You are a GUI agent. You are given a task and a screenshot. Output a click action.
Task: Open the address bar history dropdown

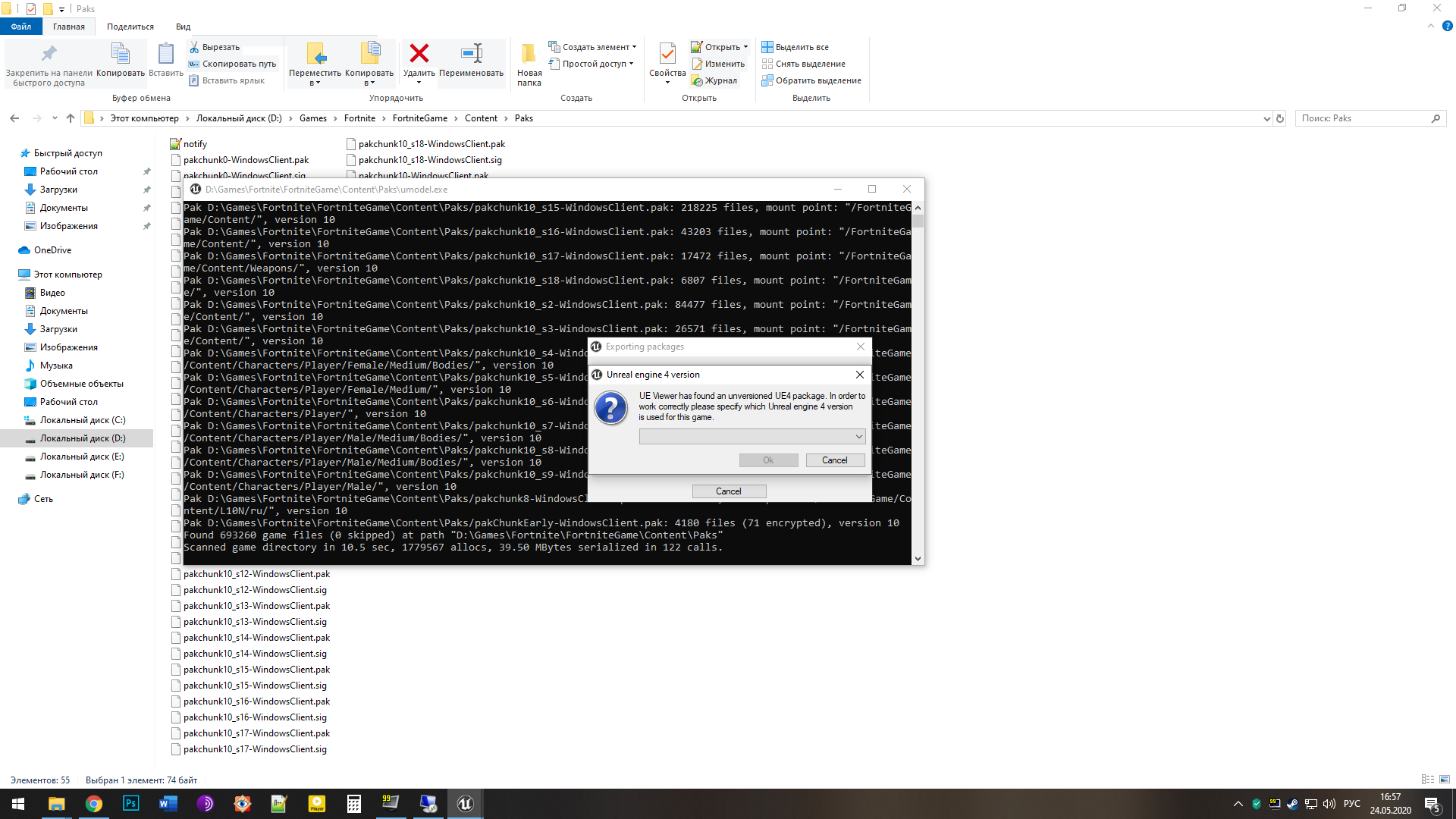tap(1266, 118)
